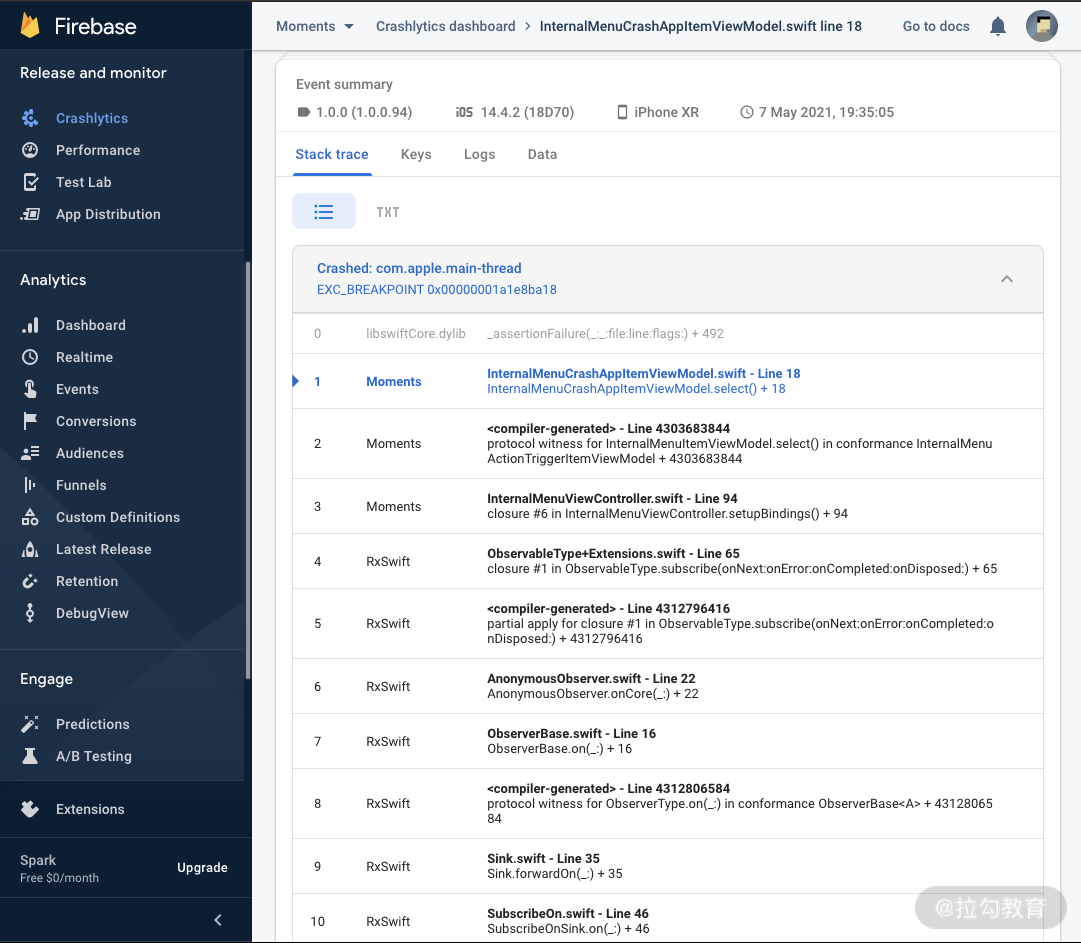1081x943 pixels.
Task: Click the Release and monitor section heading
Action: tap(93, 72)
